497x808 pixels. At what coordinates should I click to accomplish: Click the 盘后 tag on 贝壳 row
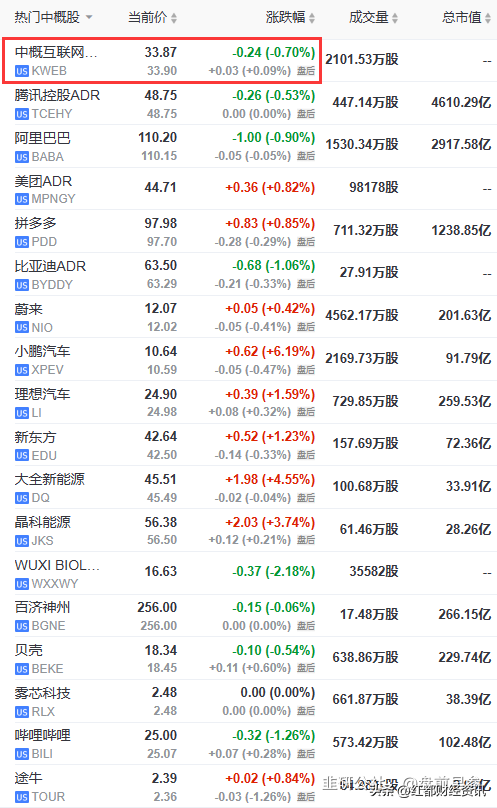tap(306, 668)
